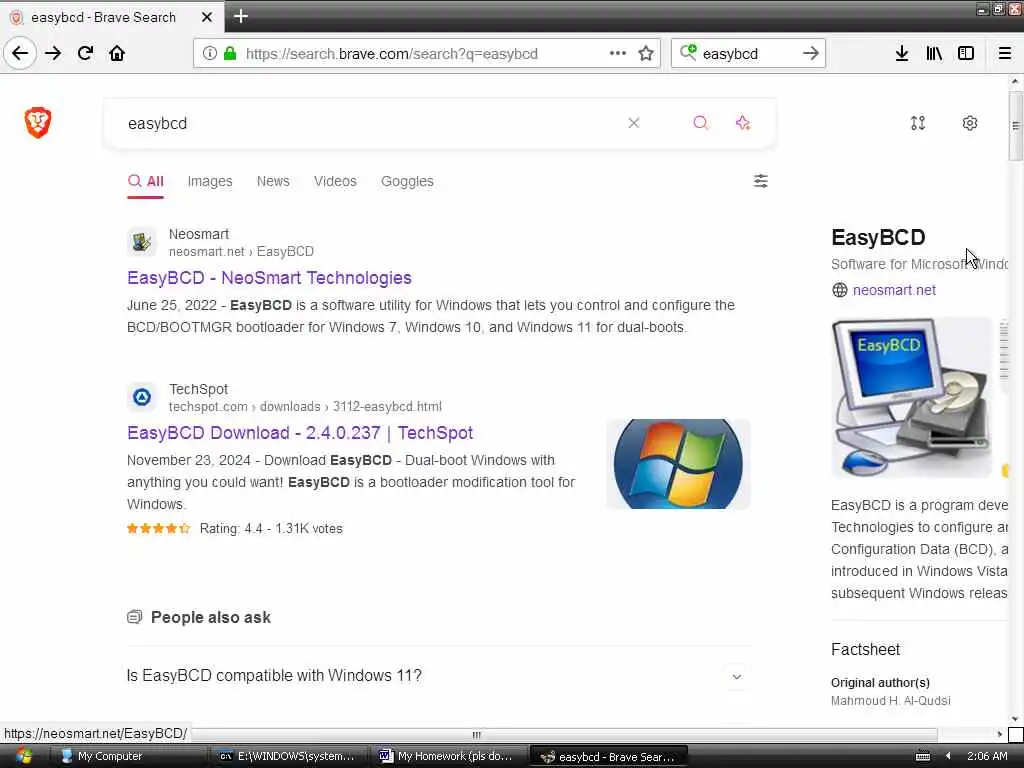Reload the current page
Viewport: 1024px width, 768px height.
point(85,54)
